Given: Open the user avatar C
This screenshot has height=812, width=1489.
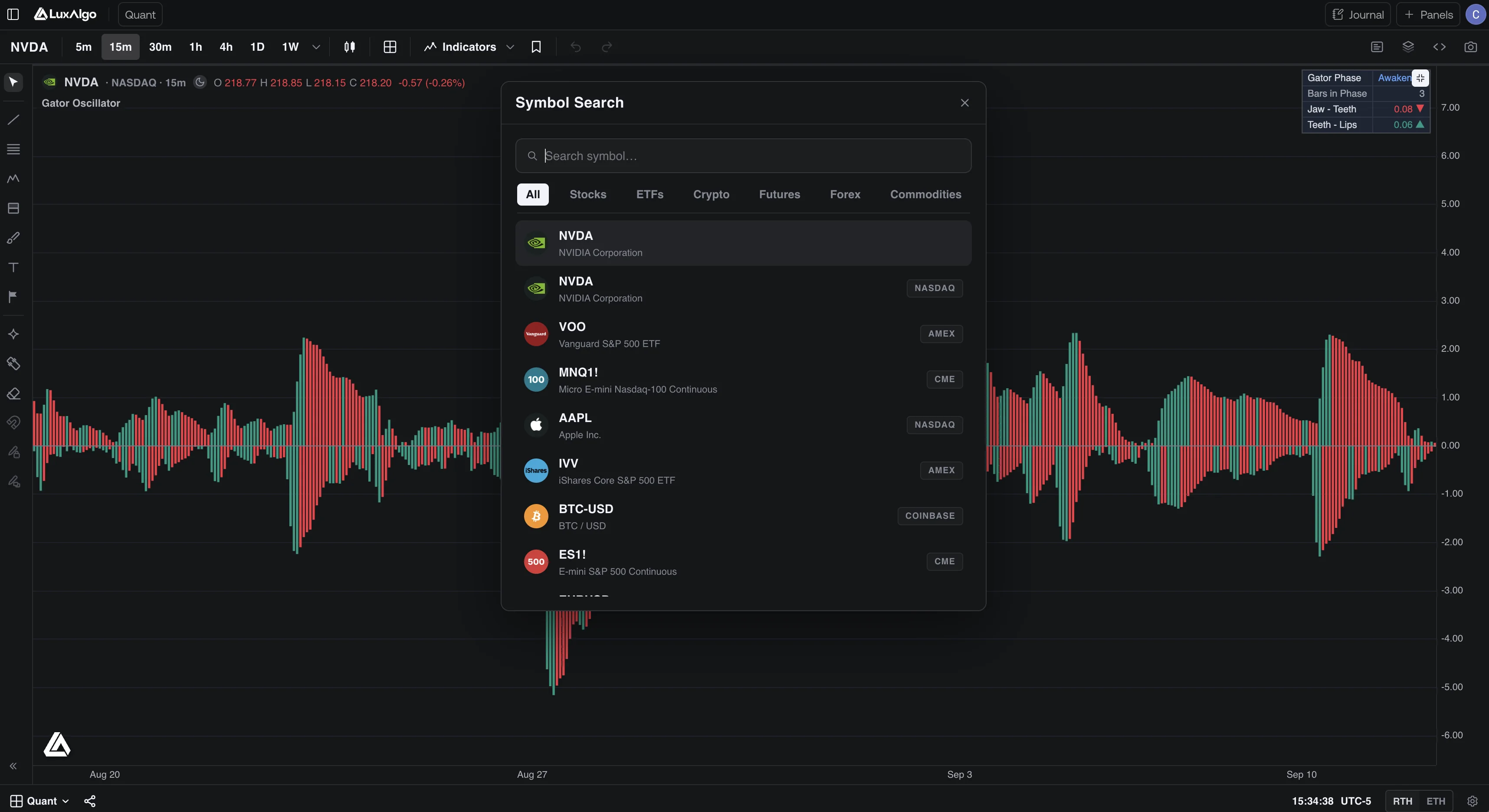Looking at the screenshot, I should coord(1476,14).
